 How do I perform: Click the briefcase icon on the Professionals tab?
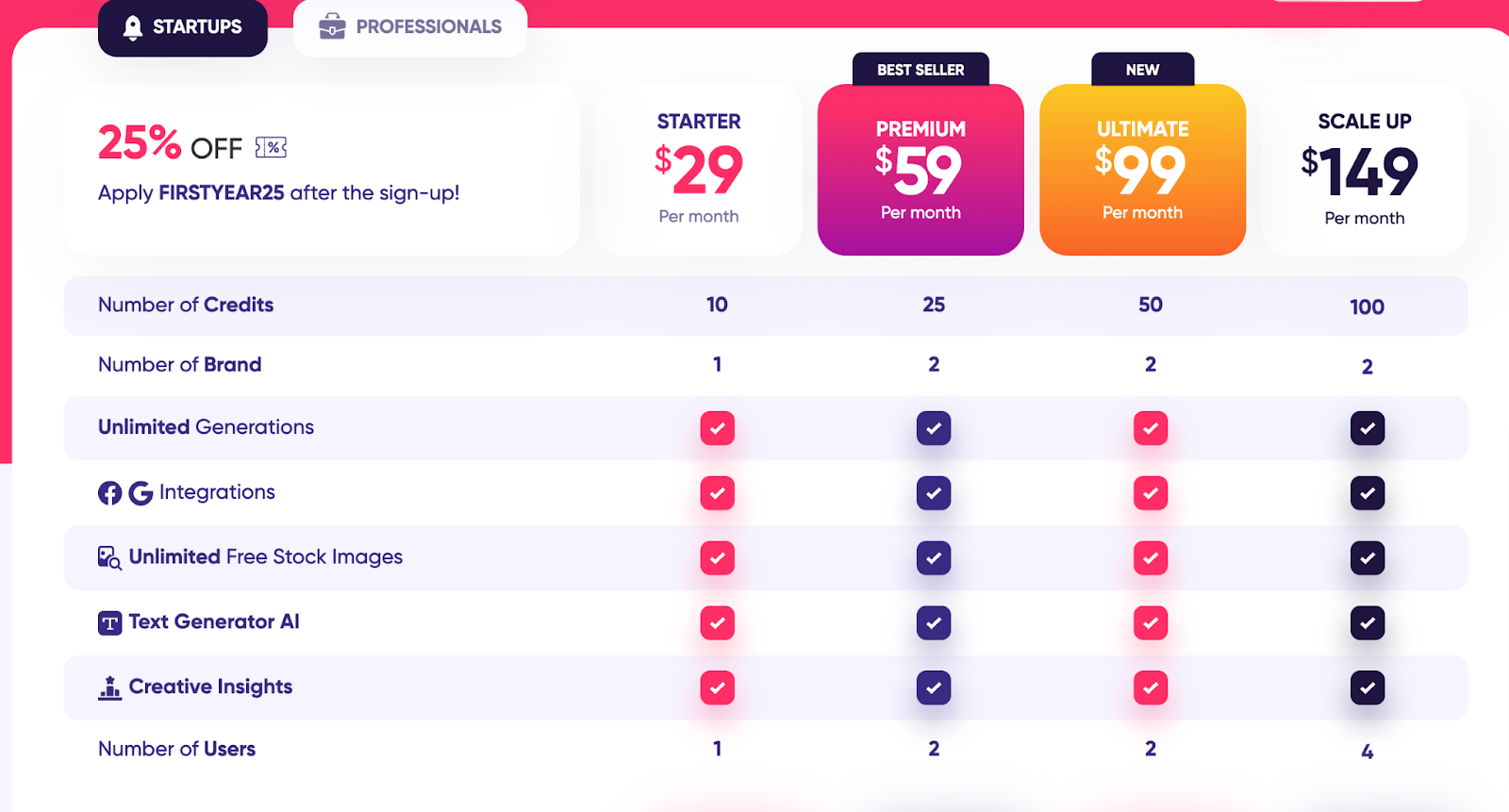tap(332, 27)
